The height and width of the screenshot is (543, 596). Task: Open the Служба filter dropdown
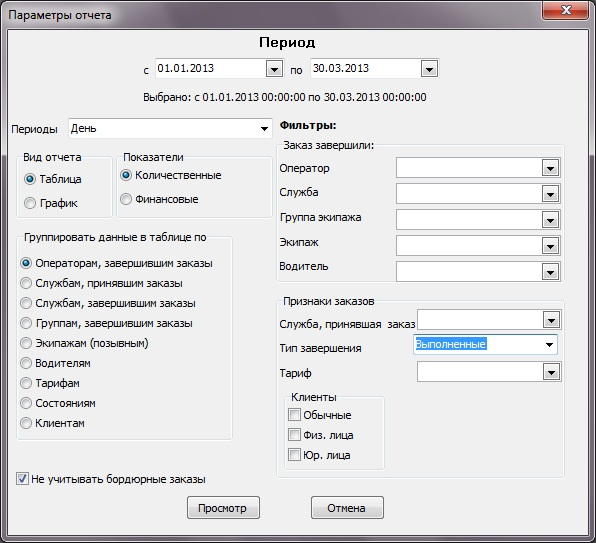[x=550, y=194]
